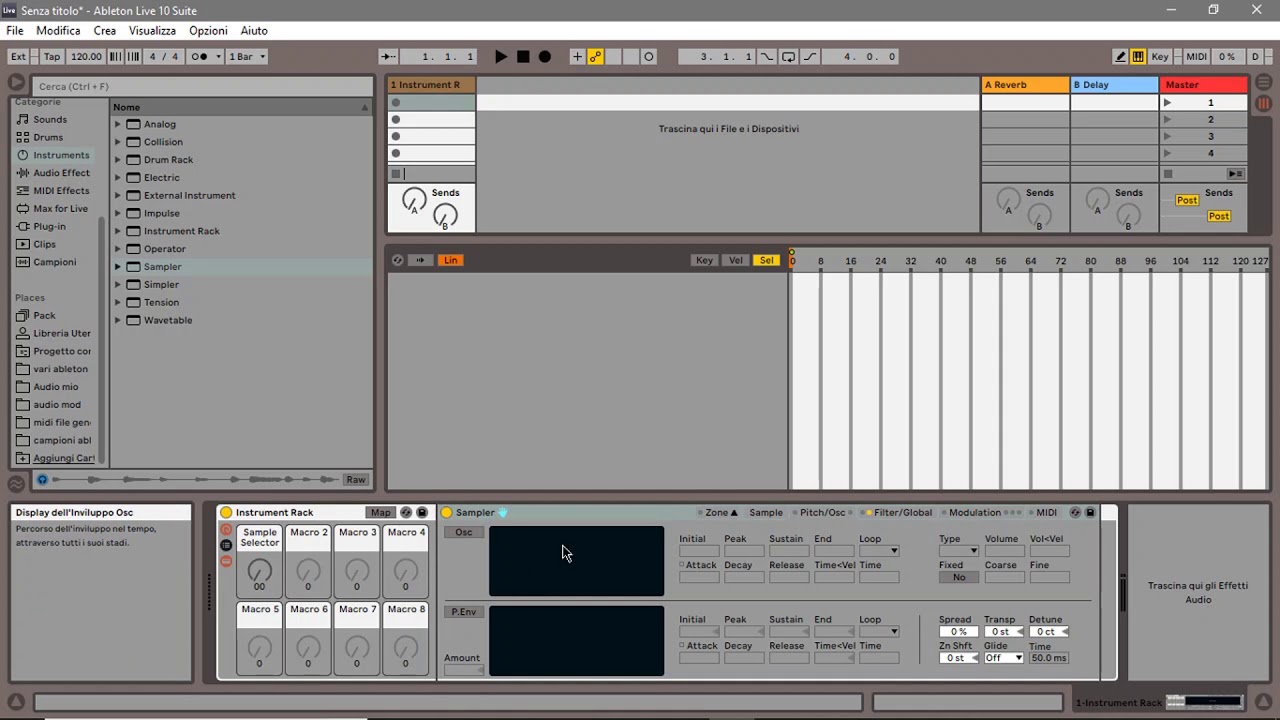
Task: Select the Sel zone editor button
Action: pos(767,260)
